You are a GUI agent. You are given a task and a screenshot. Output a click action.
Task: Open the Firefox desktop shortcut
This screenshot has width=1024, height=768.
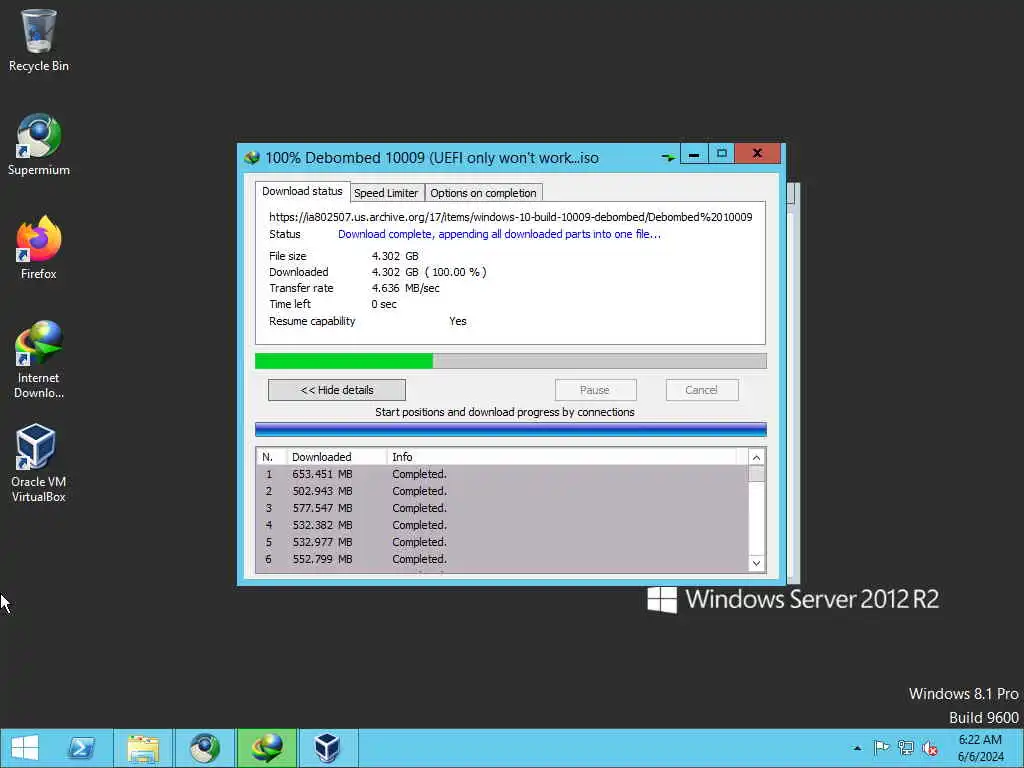[39, 248]
